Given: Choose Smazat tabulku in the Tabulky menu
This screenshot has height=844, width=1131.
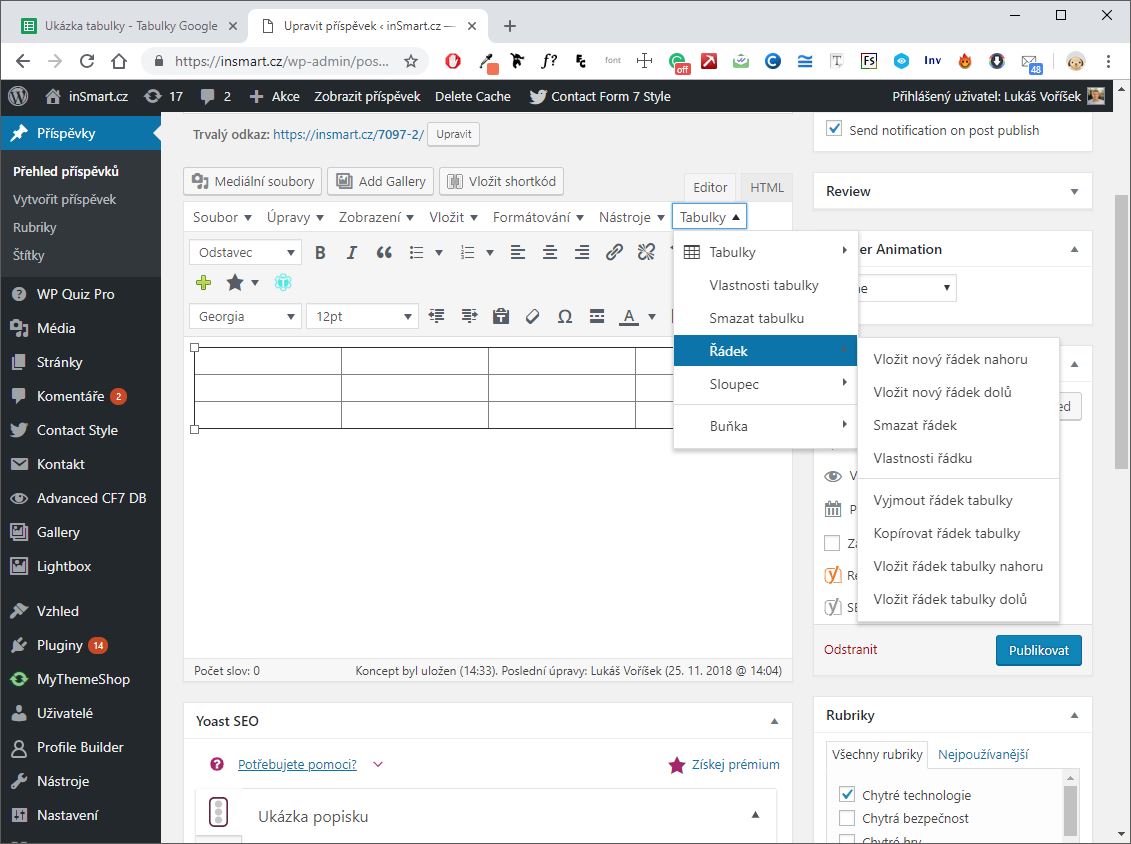Looking at the screenshot, I should pos(756,318).
